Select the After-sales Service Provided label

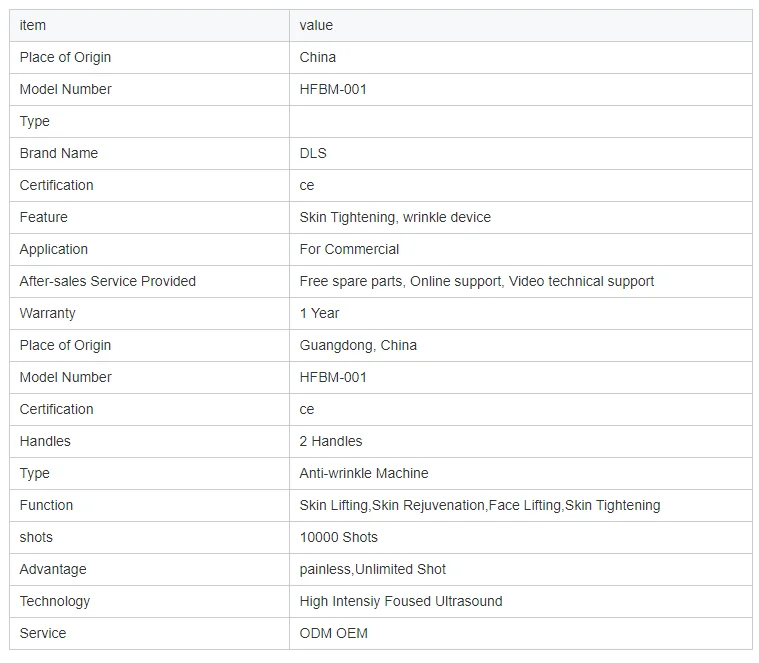click(108, 281)
